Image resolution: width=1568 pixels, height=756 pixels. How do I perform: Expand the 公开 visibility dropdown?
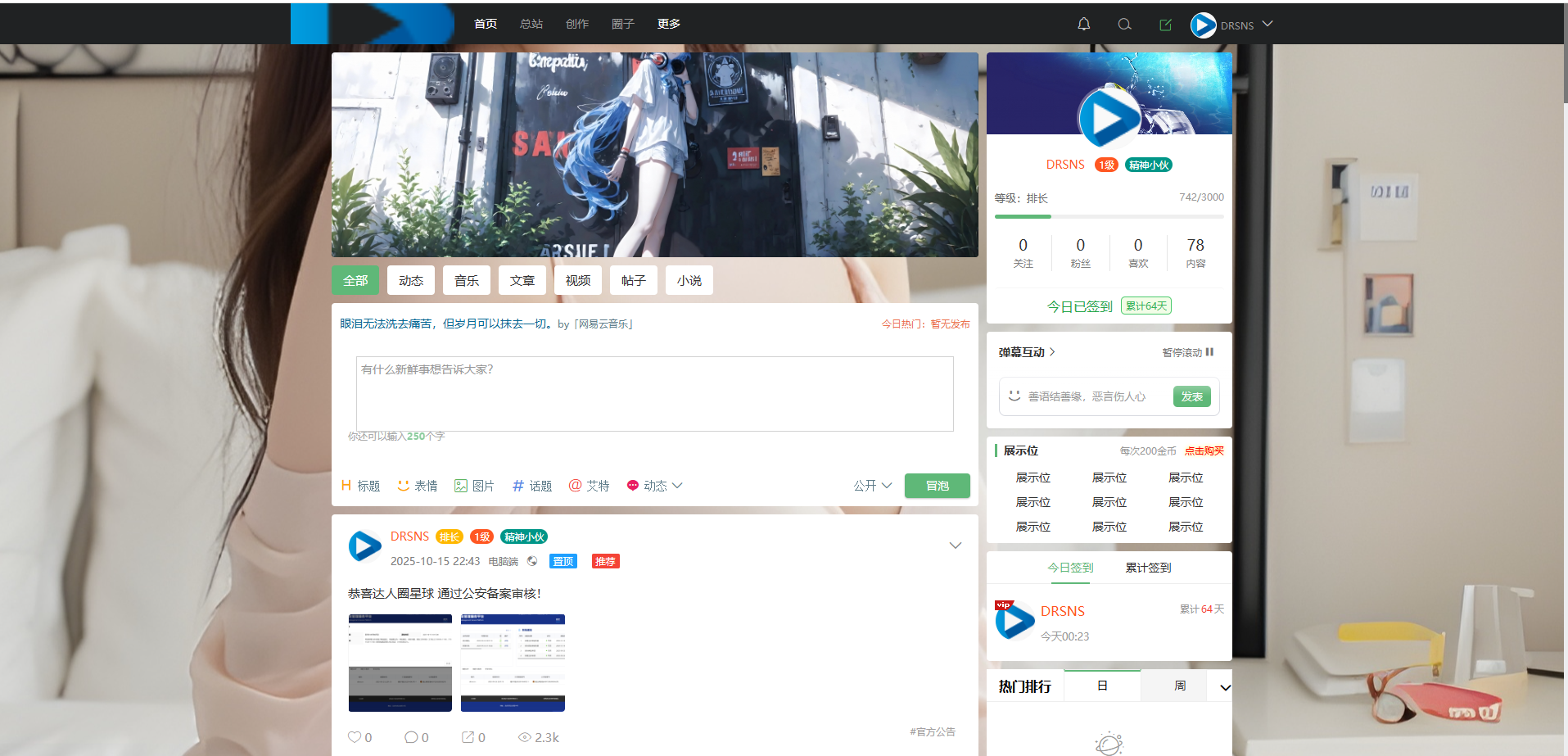pos(872,486)
